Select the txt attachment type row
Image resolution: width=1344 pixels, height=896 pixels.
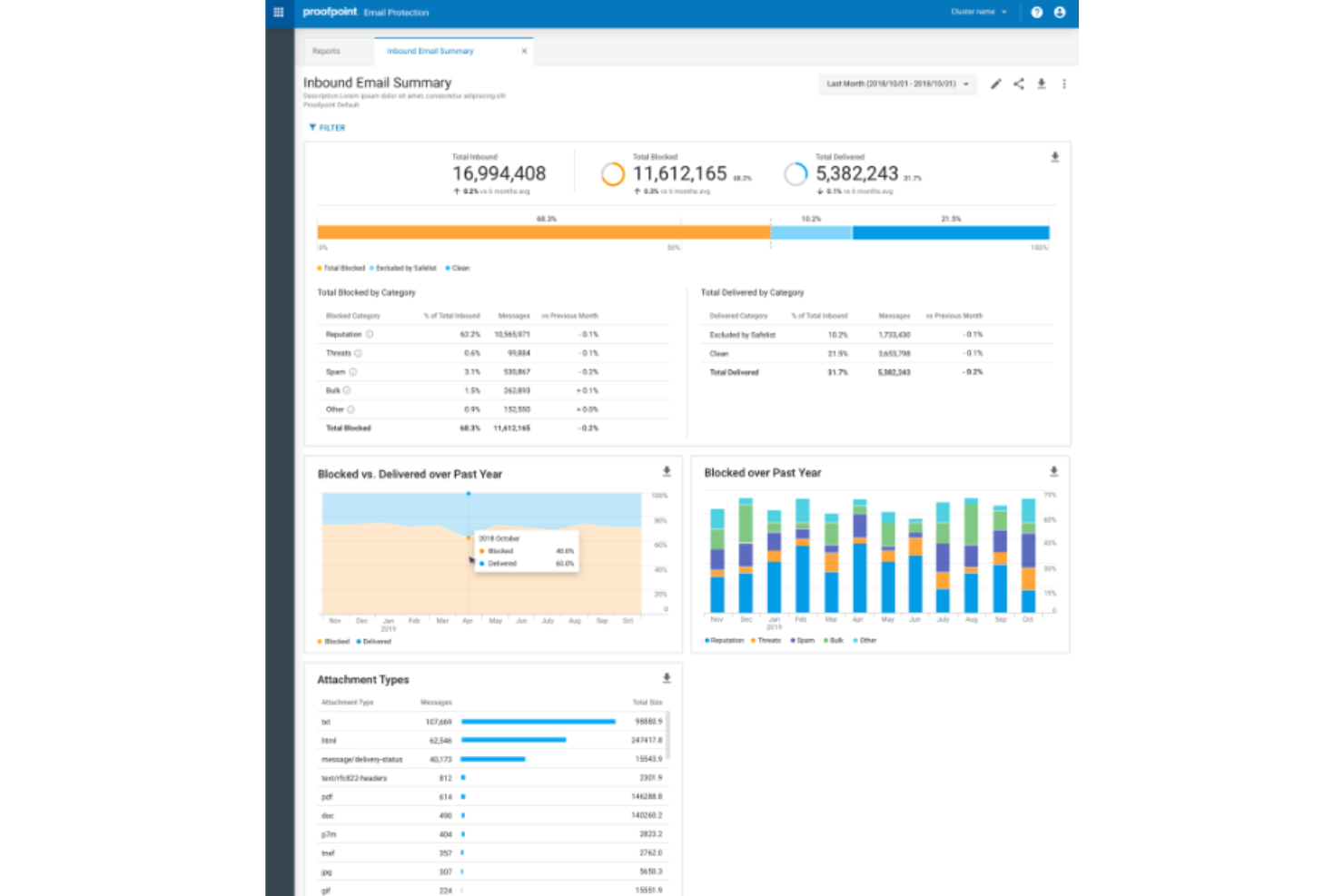click(491, 722)
